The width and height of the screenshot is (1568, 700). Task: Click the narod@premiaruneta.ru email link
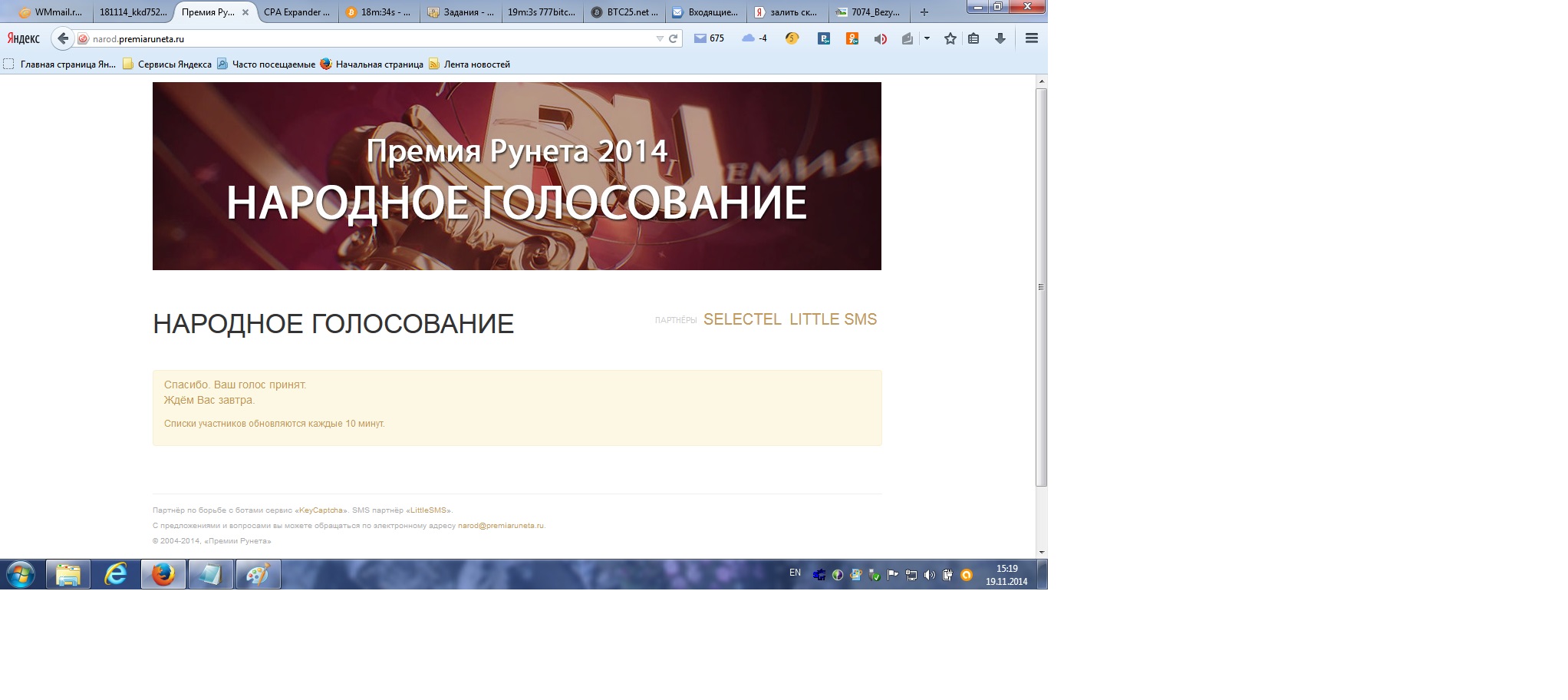tap(501, 526)
